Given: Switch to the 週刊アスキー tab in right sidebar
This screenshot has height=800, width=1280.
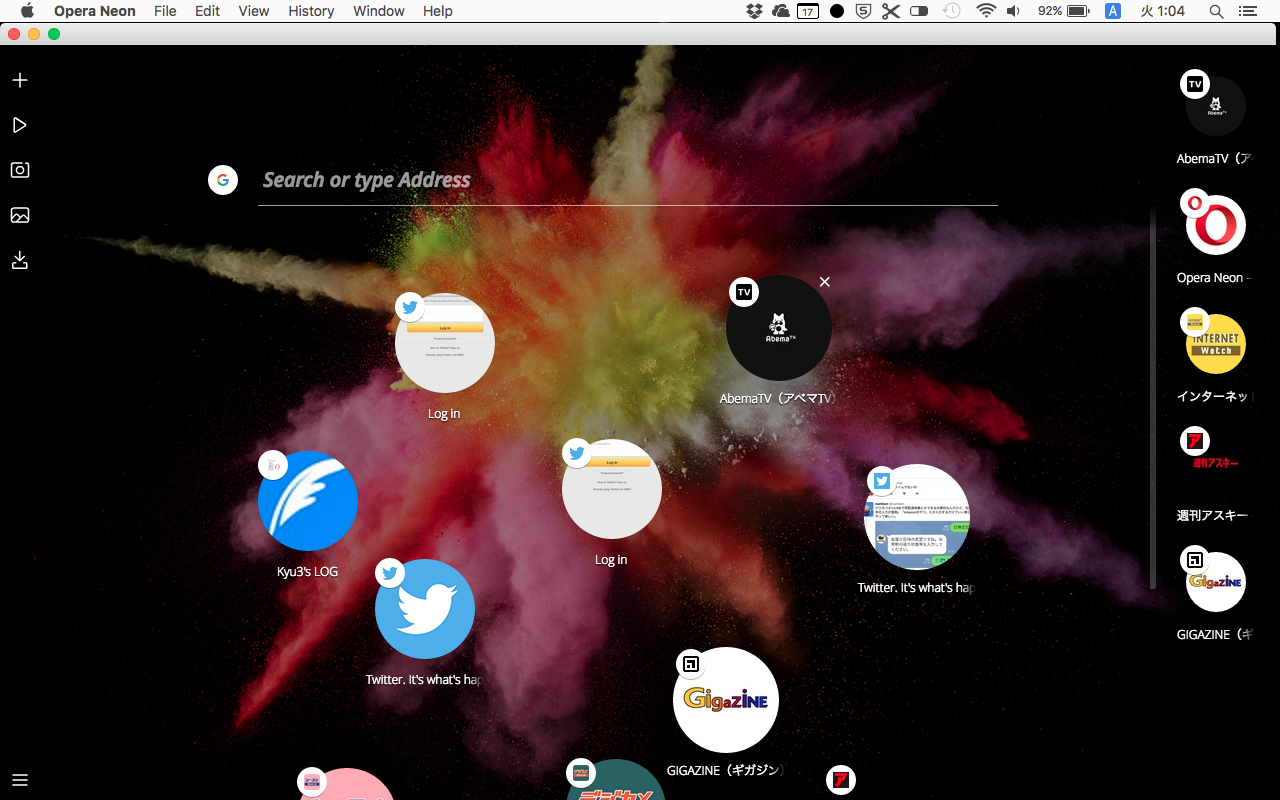Looking at the screenshot, I should pos(1216,463).
